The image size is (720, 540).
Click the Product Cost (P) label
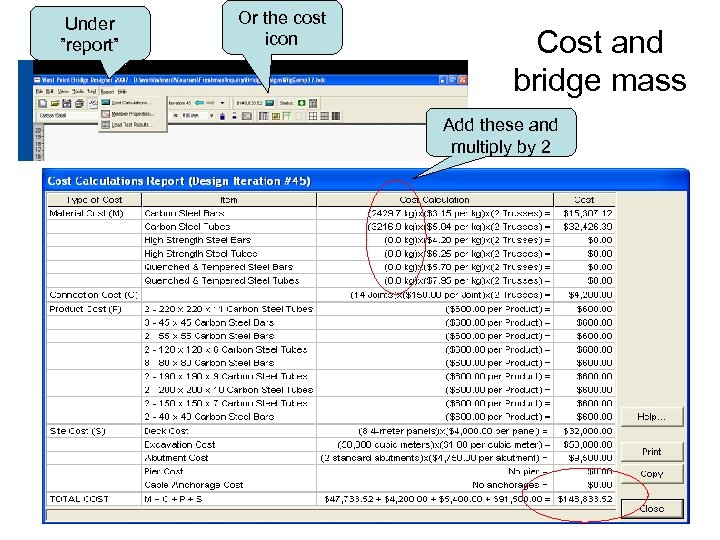click(x=85, y=309)
